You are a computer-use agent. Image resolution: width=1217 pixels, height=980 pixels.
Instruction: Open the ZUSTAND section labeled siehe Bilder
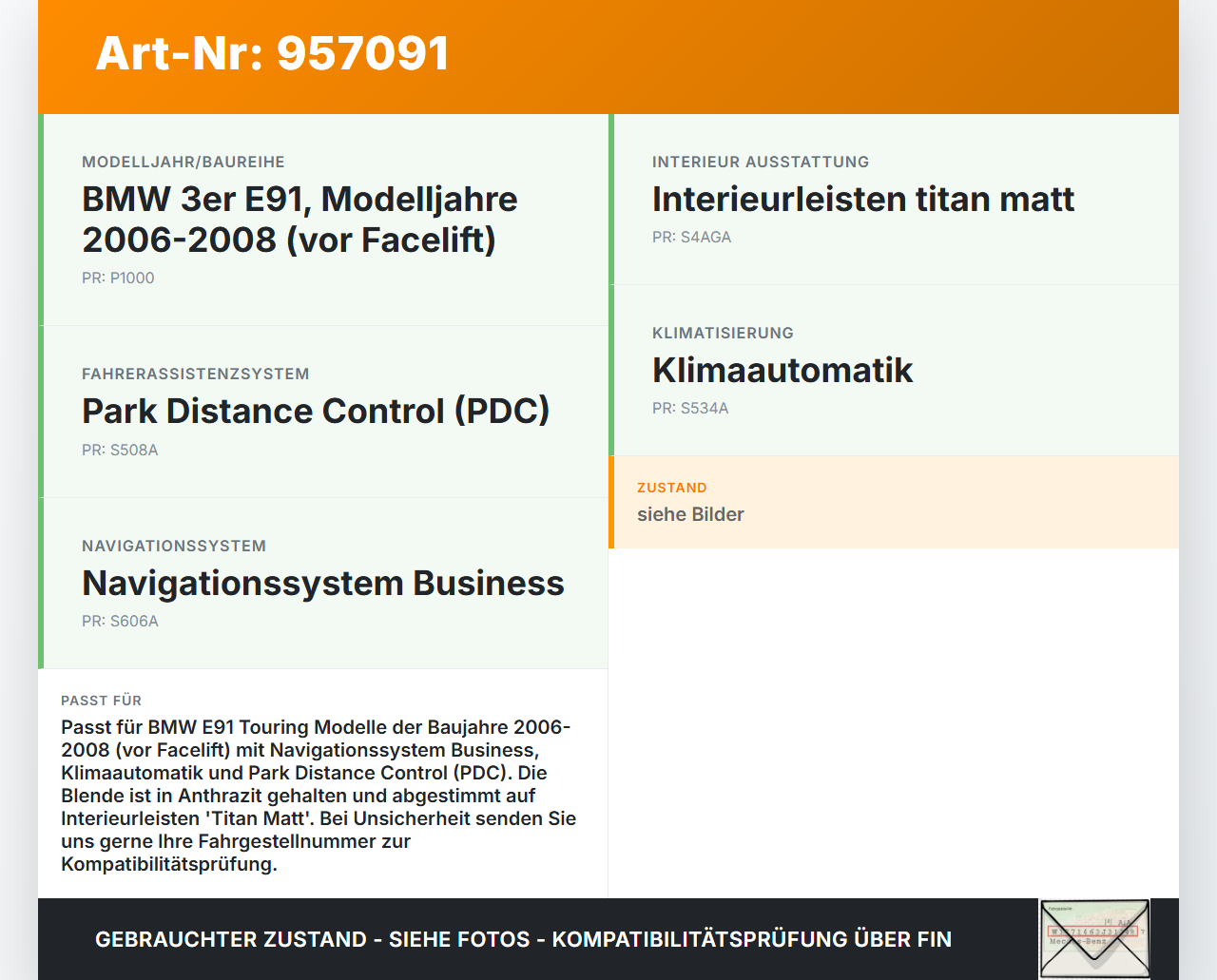894,502
